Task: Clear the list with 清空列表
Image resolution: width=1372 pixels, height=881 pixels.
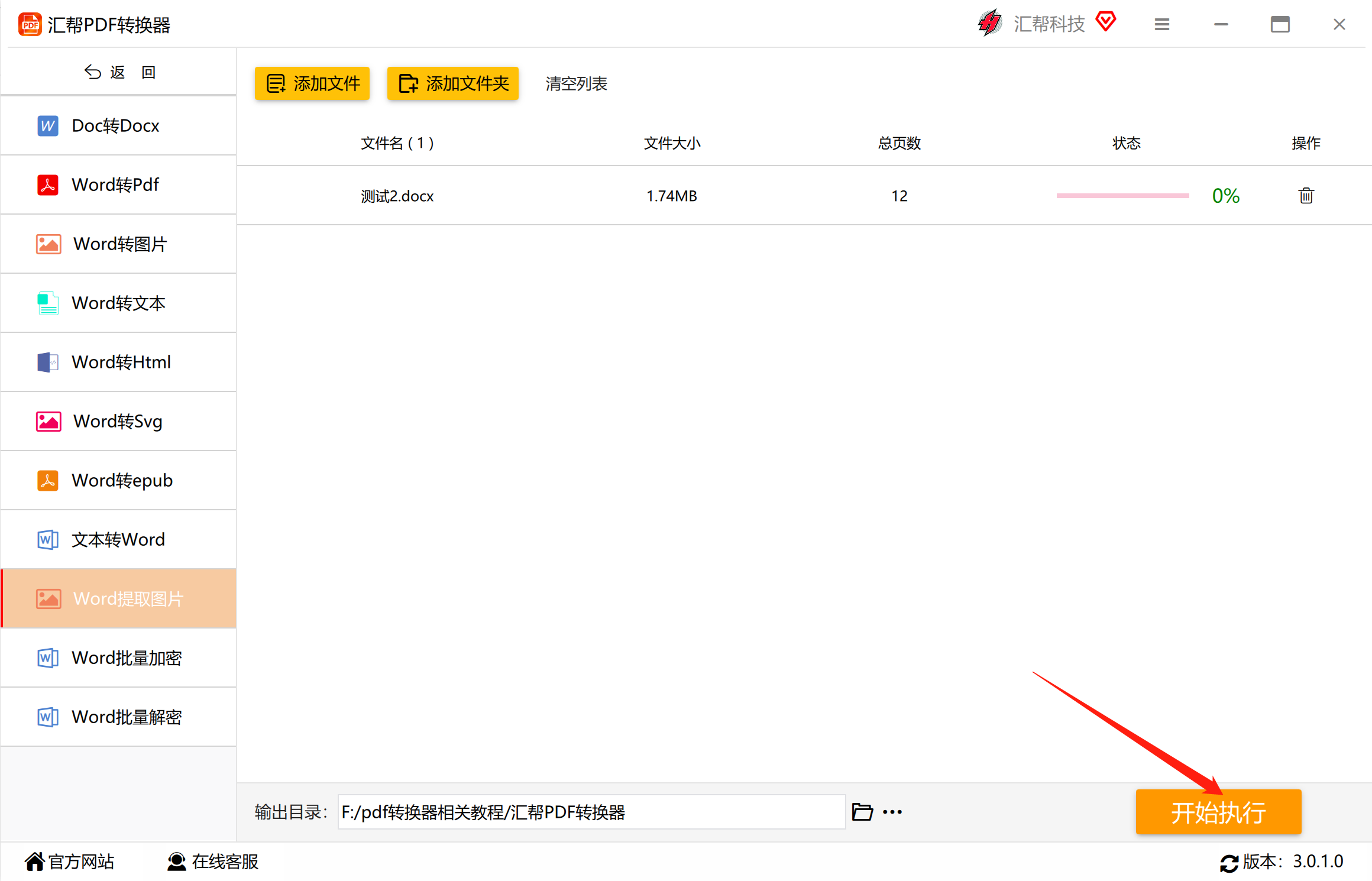Action: coord(577,84)
